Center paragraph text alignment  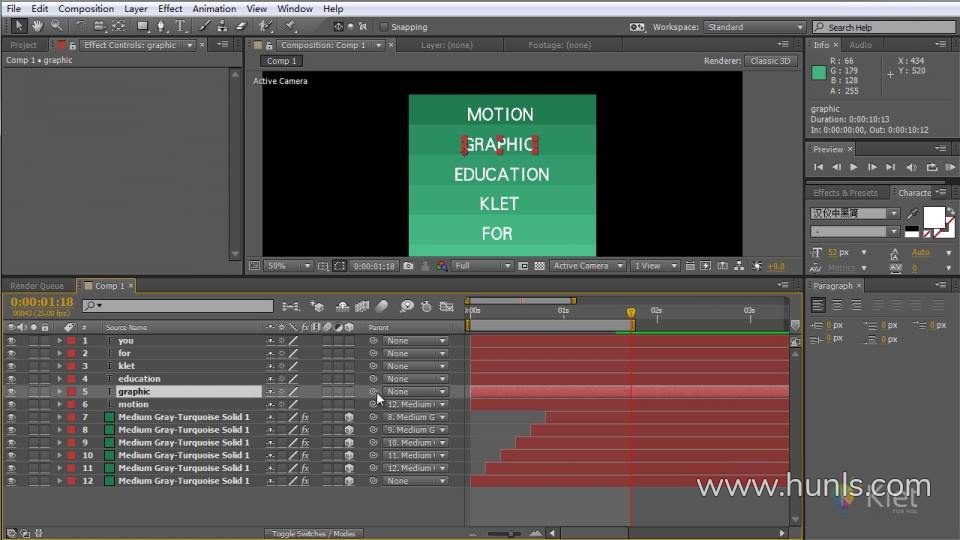pos(837,305)
